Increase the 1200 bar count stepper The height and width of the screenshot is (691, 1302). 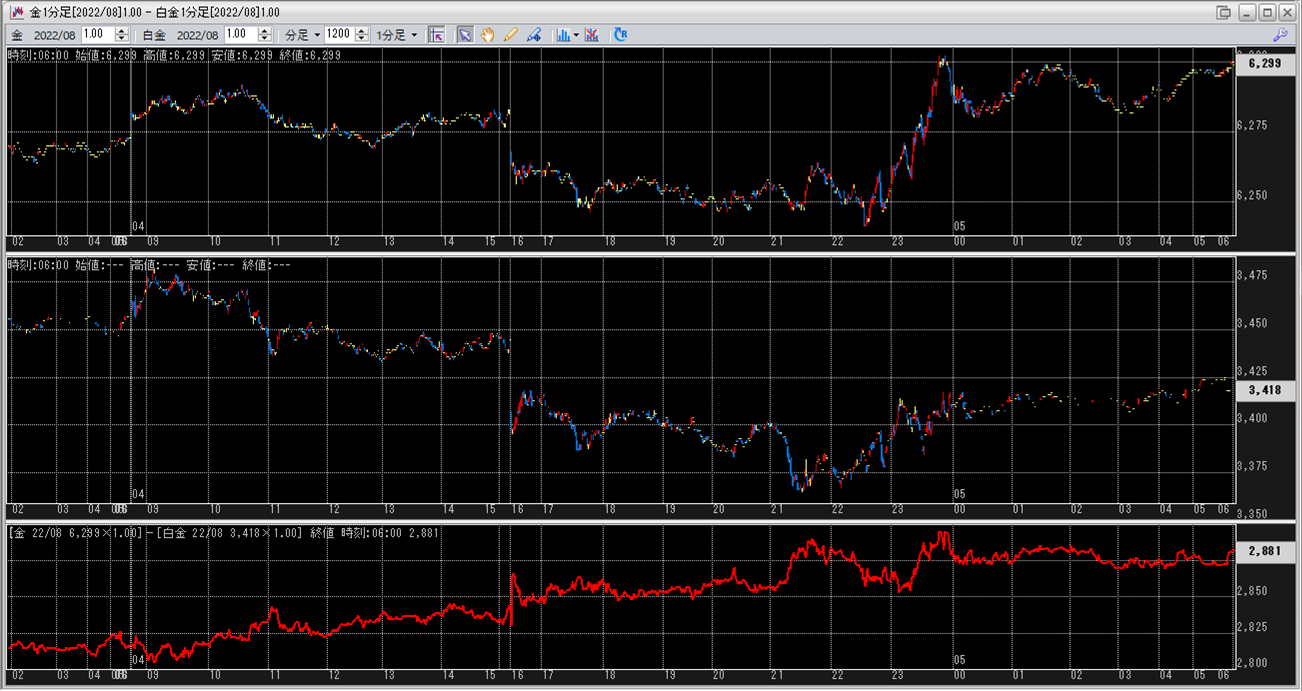click(362, 30)
